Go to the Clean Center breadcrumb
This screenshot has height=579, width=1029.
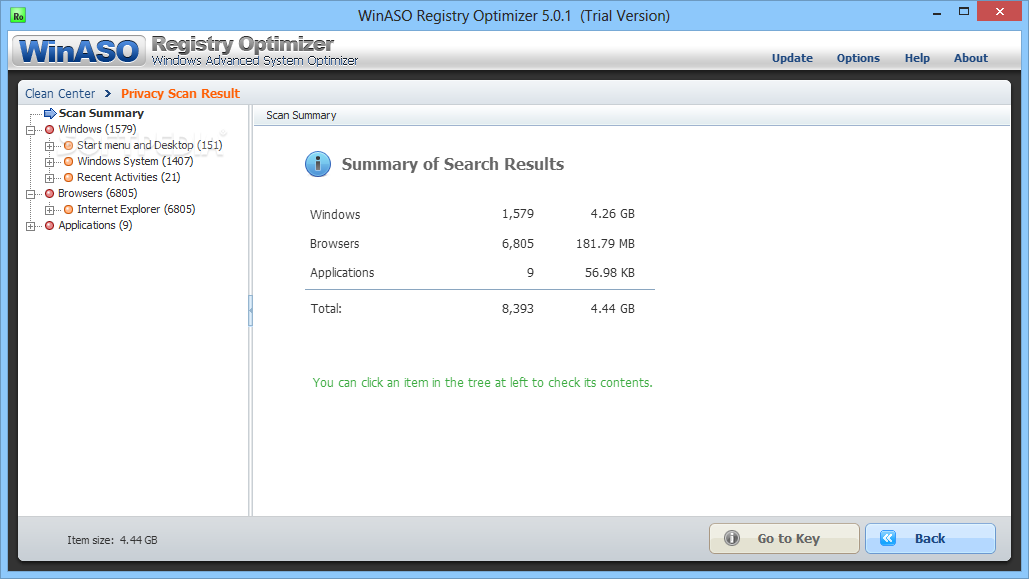click(60, 93)
